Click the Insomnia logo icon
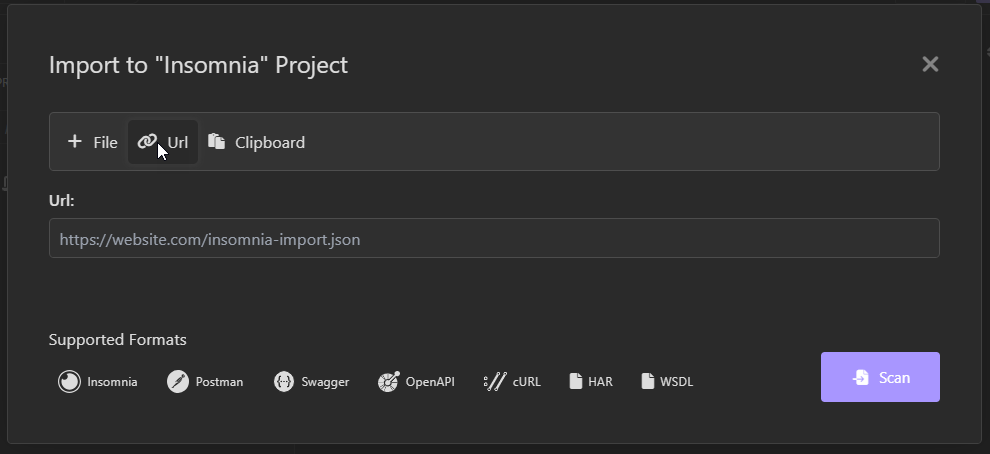Image resolution: width=990 pixels, height=454 pixels. tap(69, 381)
